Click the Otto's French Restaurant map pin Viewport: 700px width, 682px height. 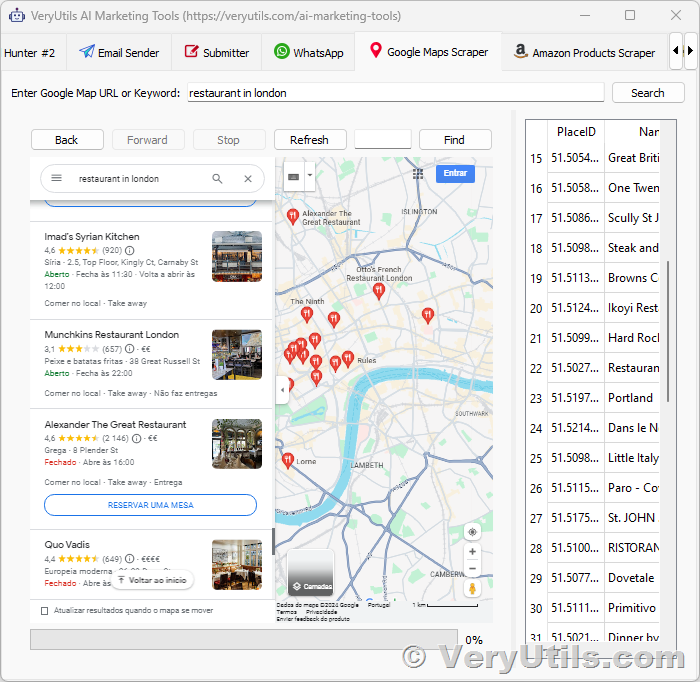[x=379, y=291]
